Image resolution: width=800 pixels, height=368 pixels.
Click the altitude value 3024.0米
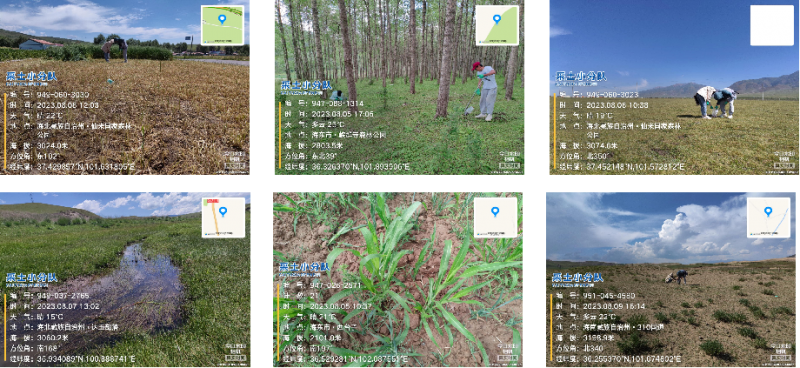pyautogui.click(x=52, y=146)
